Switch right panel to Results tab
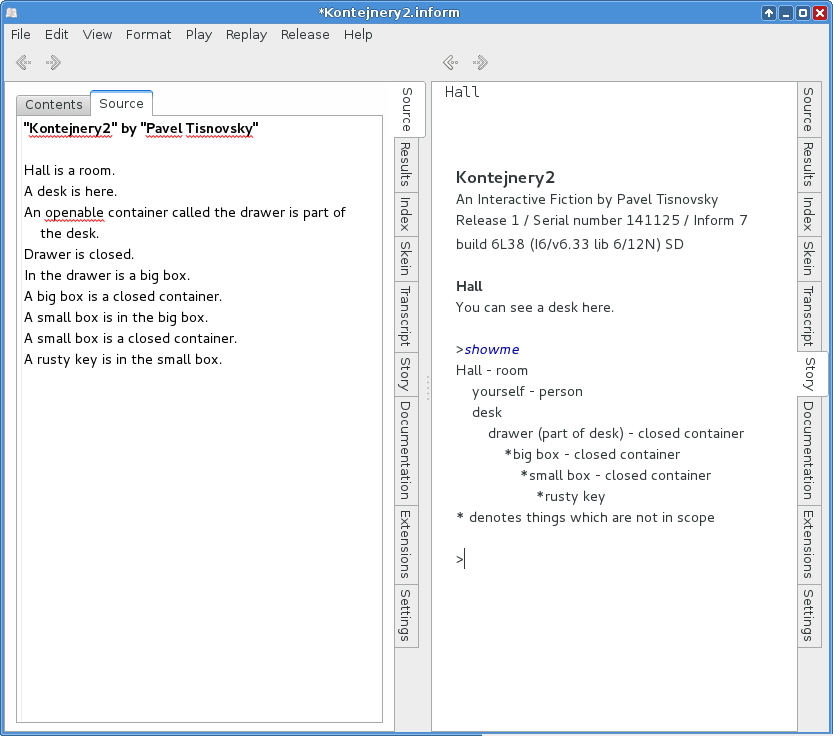This screenshot has width=833, height=736. (x=809, y=164)
